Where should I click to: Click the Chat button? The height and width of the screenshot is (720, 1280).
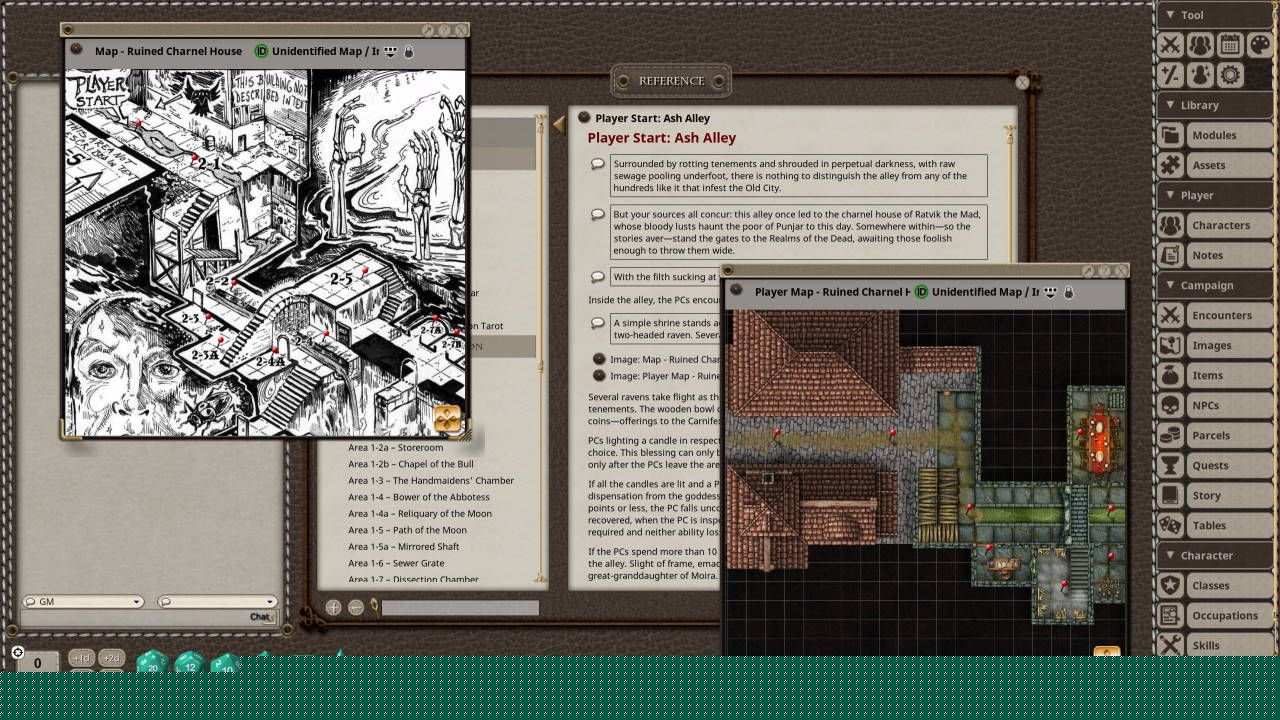(261, 617)
